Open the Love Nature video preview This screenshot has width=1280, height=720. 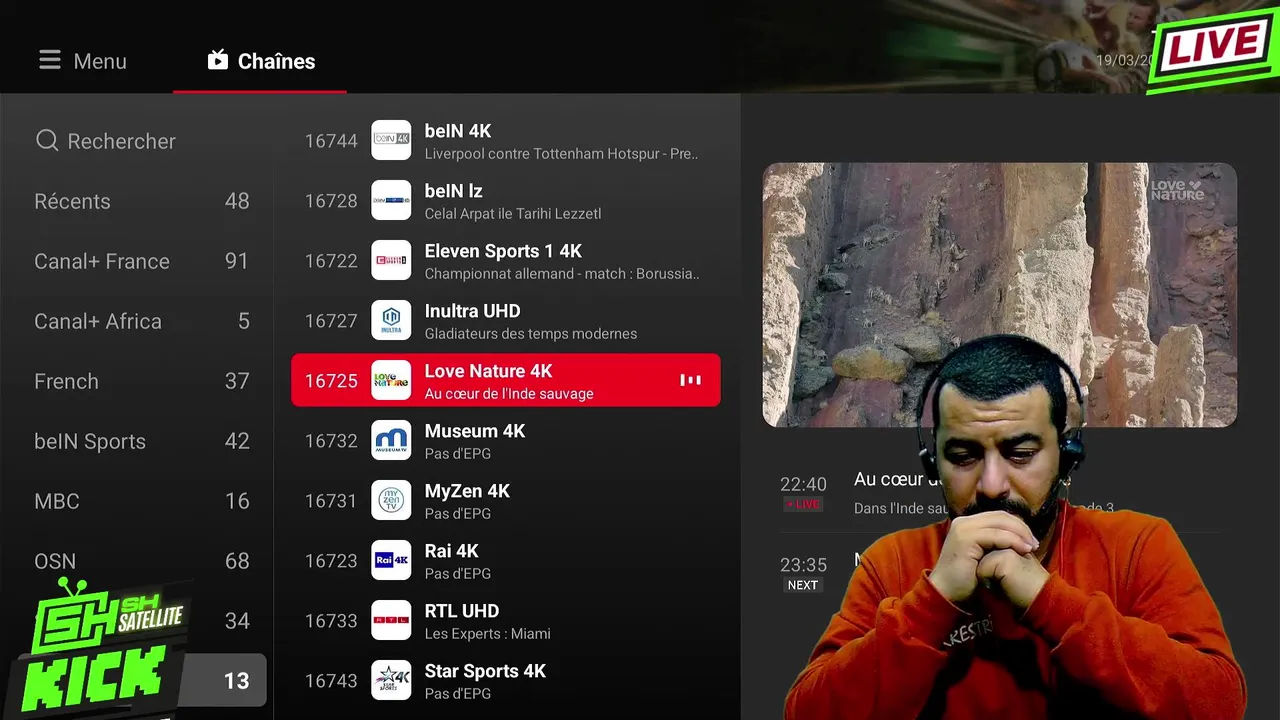click(1000, 295)
